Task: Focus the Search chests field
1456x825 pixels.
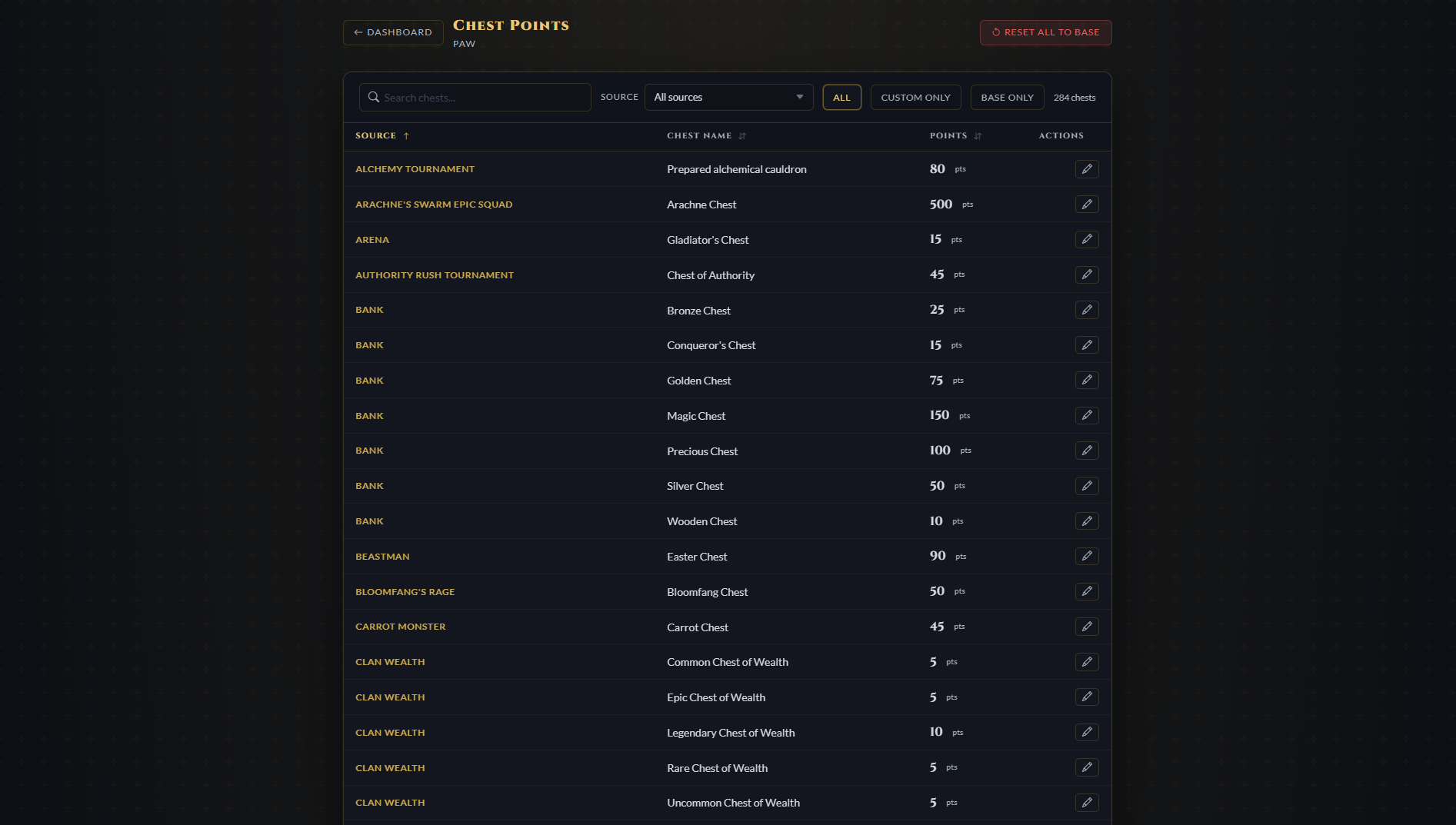Action: 475,97
